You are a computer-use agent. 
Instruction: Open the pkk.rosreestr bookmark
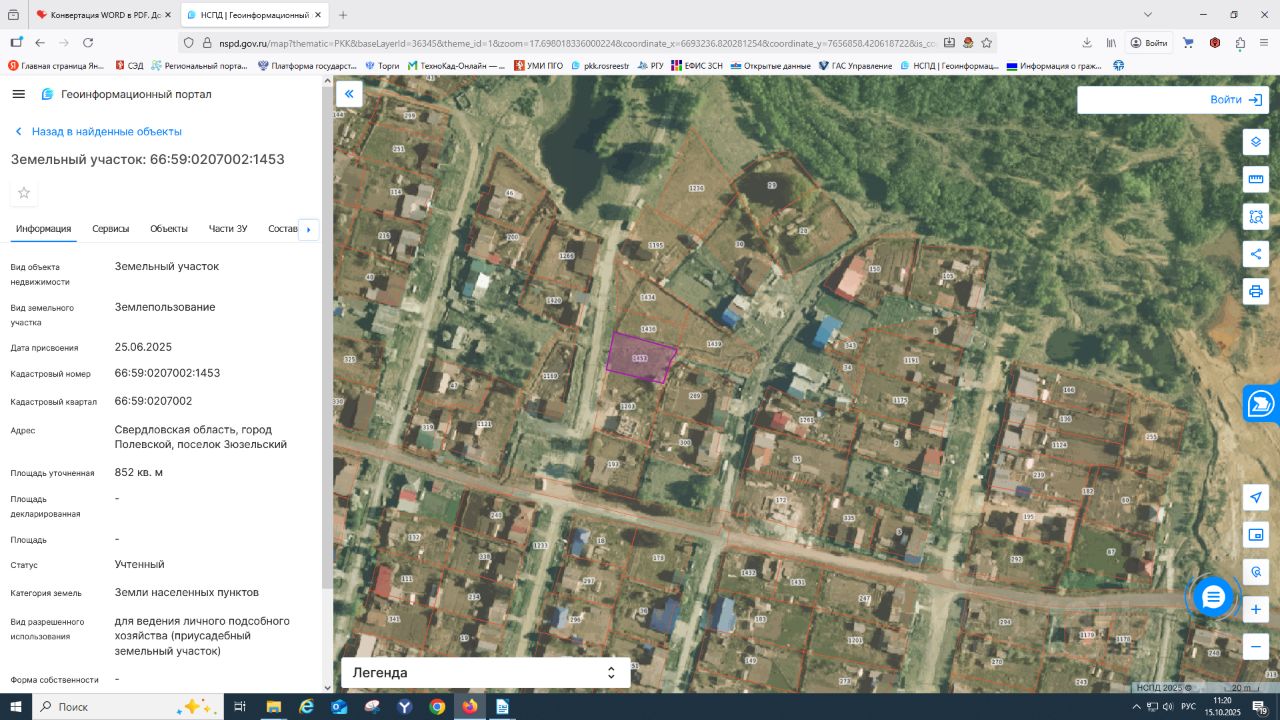point(600,66)
